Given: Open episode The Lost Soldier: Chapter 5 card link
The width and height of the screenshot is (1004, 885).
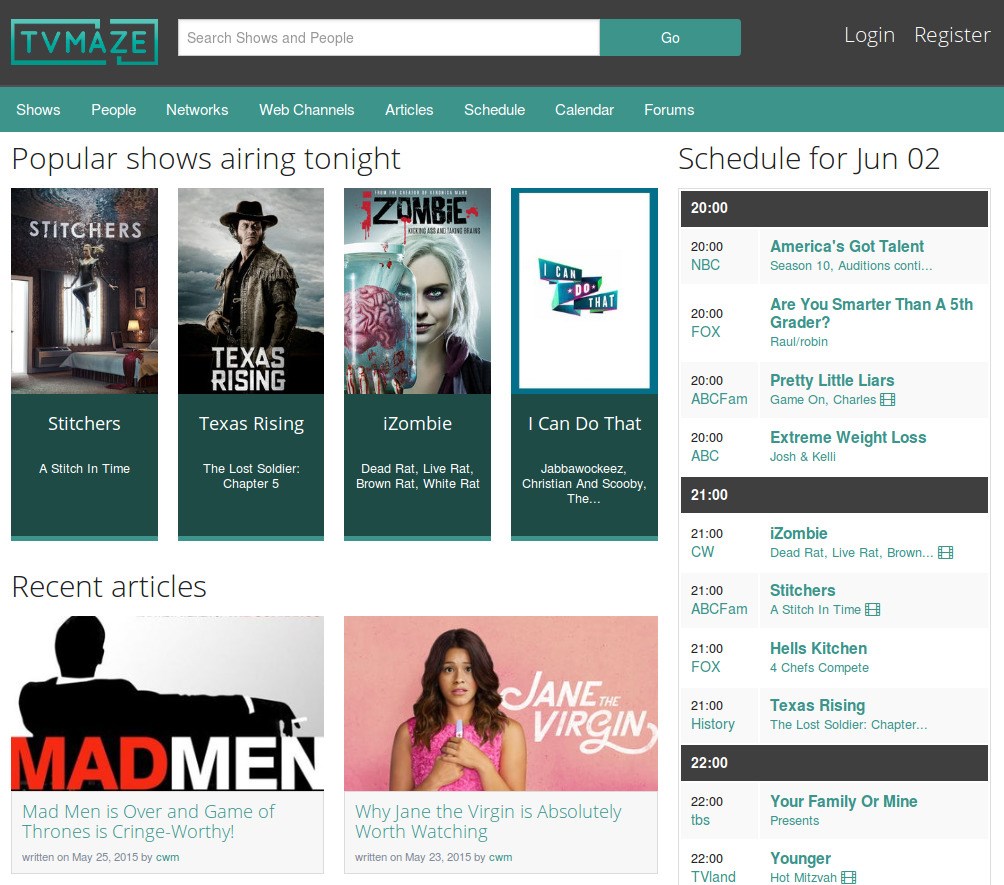Looking at the screenshot, I should tap(251, 476).
